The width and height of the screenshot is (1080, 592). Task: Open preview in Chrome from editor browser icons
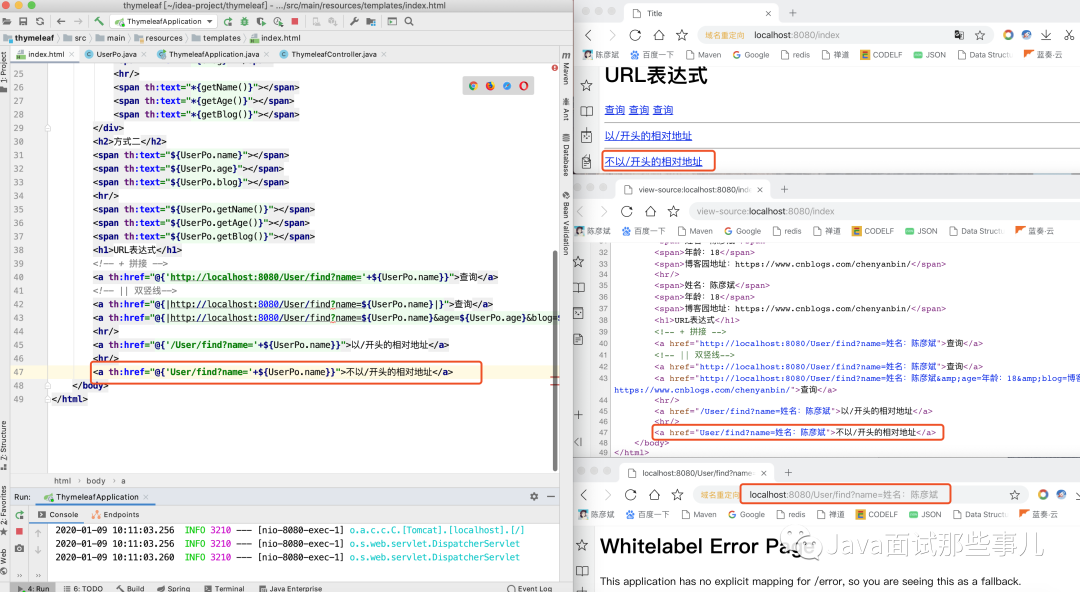click(473, 86)
